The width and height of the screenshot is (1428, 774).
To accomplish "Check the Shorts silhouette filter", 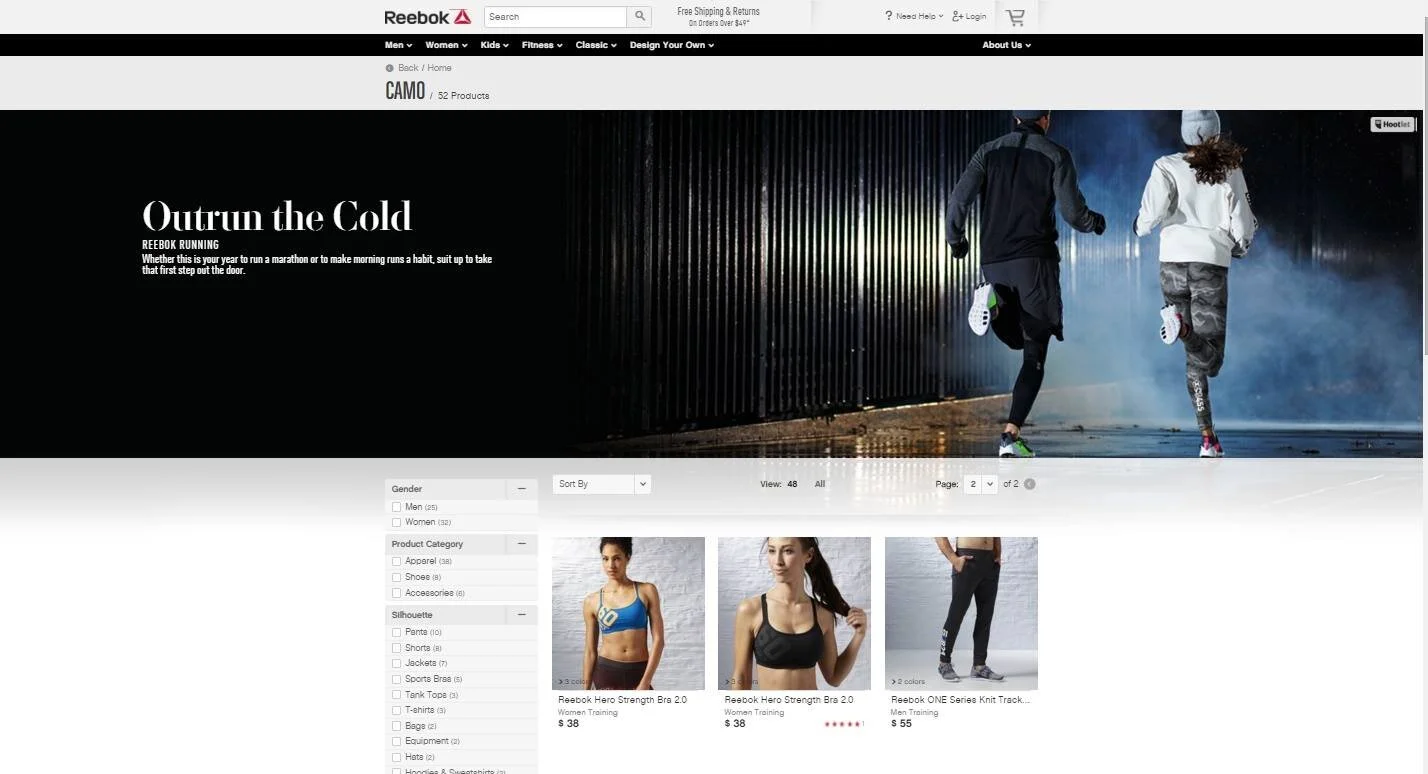I will click(x=397, y=648).
